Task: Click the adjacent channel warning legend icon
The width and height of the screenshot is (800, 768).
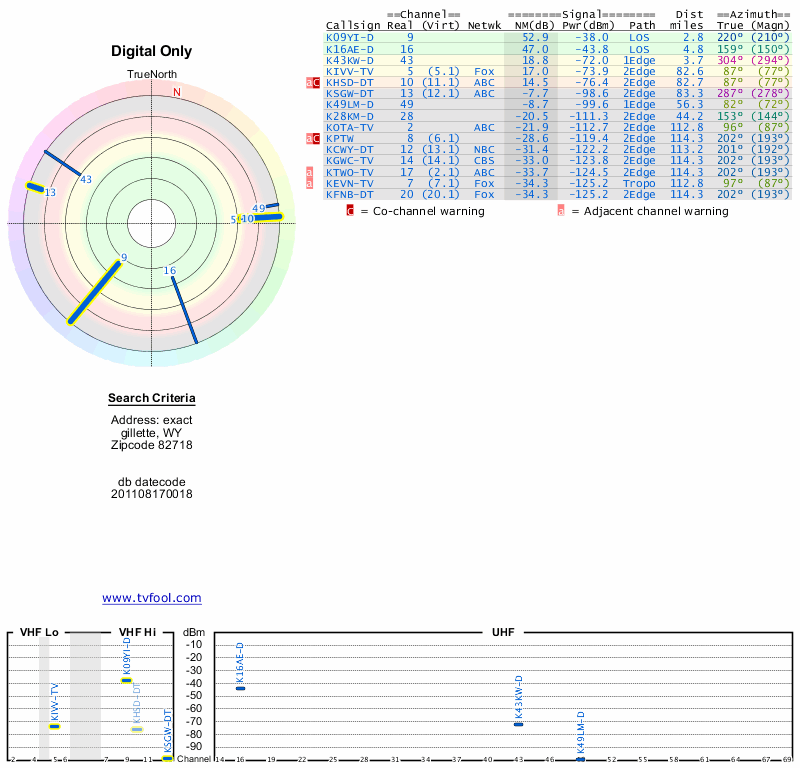Action: pos(561,211)
